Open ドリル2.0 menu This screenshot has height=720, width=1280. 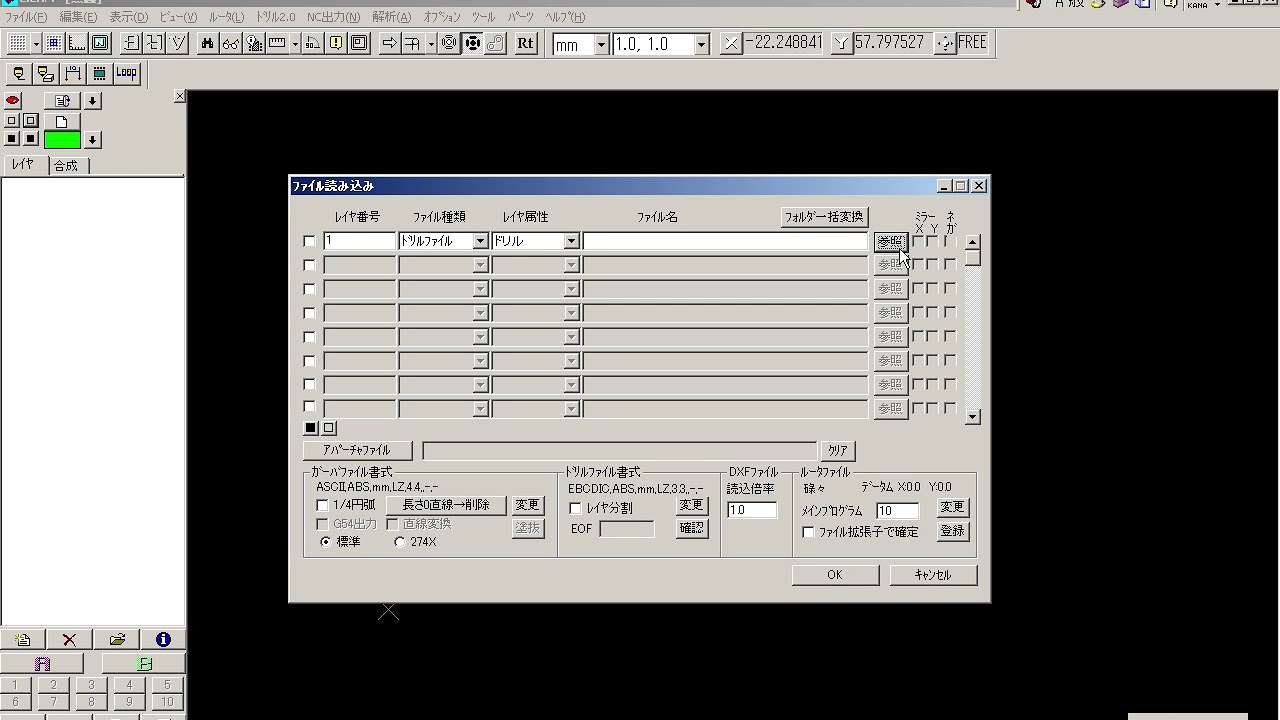click(275, 17)
